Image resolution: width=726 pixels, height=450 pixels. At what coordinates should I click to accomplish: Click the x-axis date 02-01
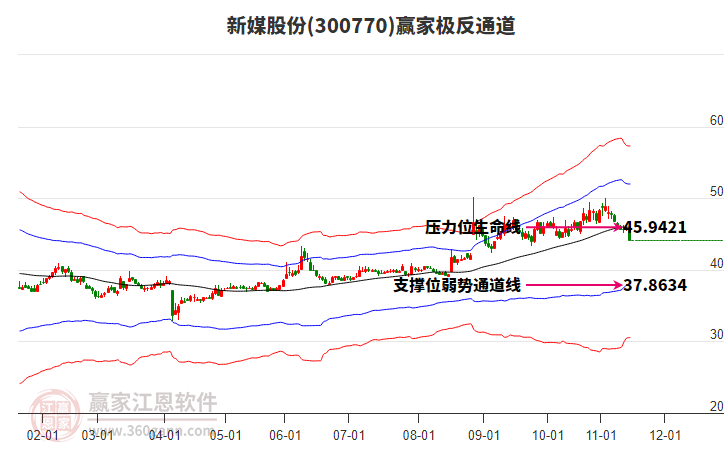(43, 436)
